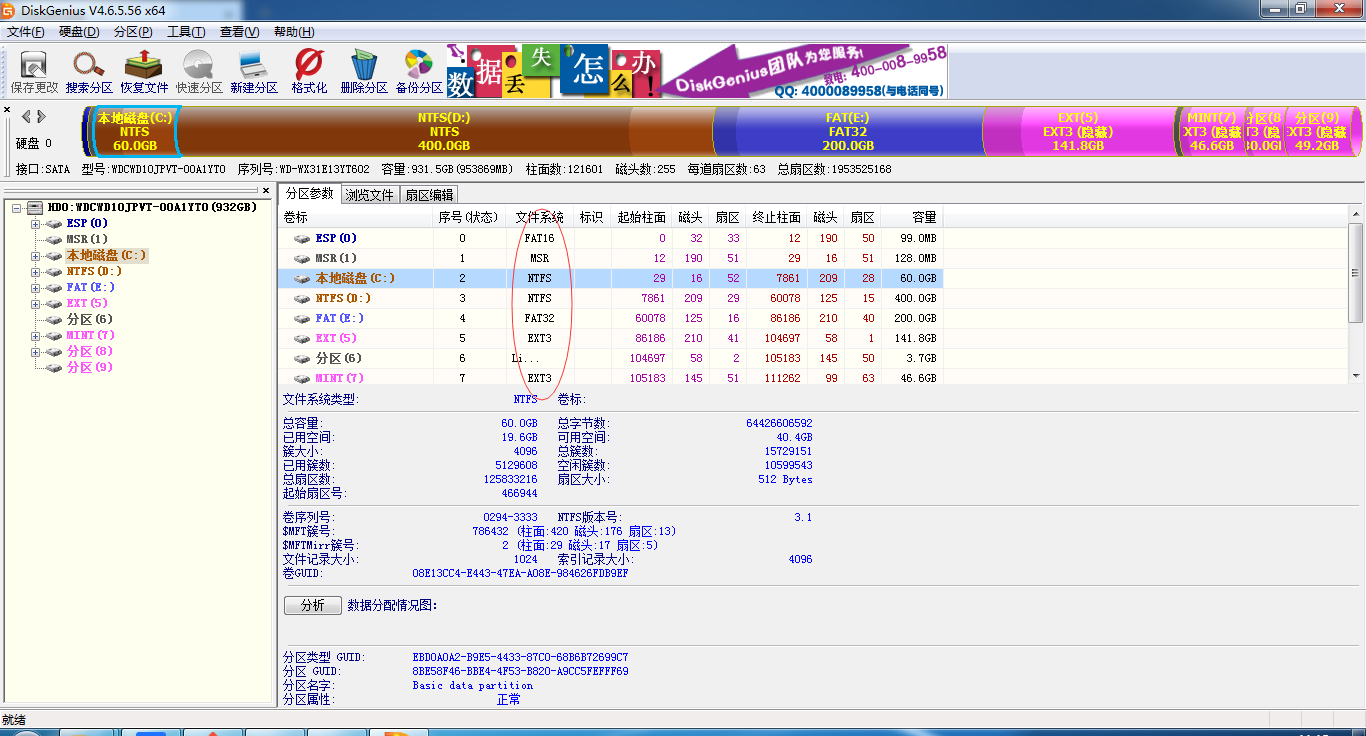Sort by the 卷标 column header

tap(355, 217)
